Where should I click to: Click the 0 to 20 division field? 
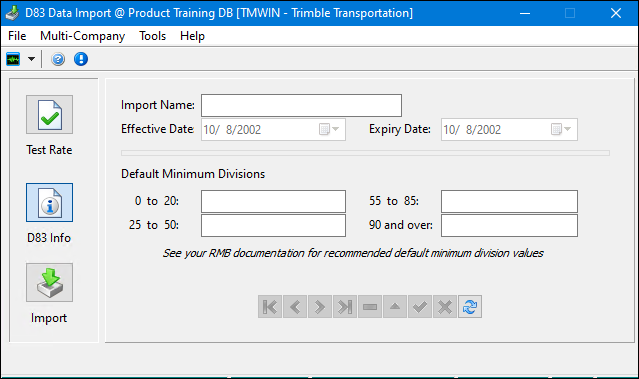(x=273, y=201)
